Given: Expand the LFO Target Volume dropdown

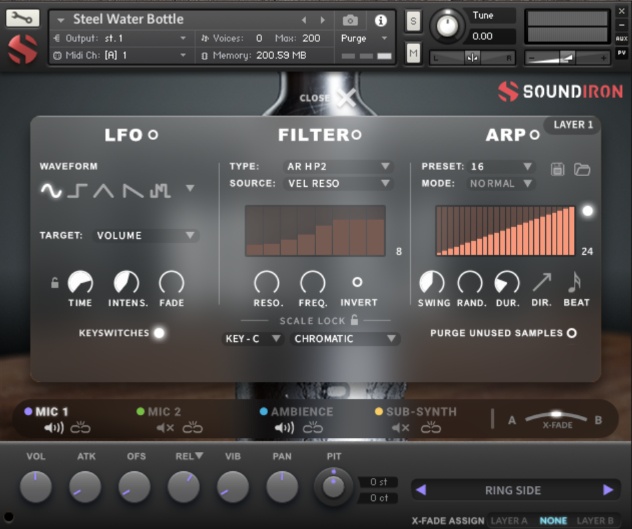Looking at the screenshot, I should [x=146, y=236].
